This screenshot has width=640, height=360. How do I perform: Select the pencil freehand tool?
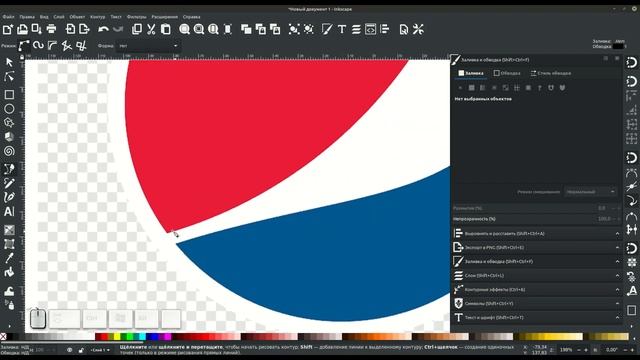[x=9, y=183]
